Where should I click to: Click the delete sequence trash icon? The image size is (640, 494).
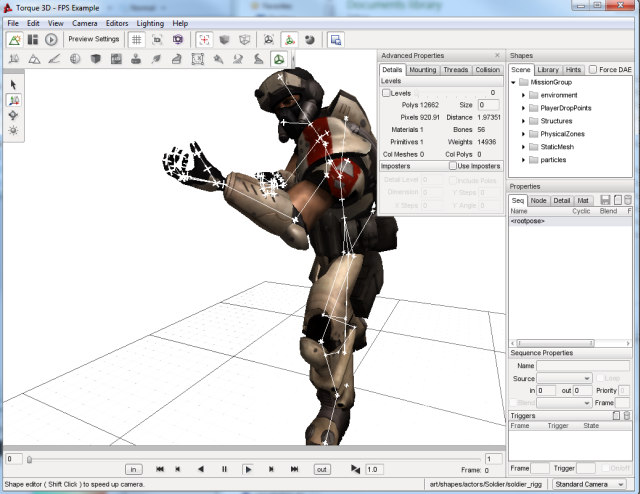pos(628,200)
